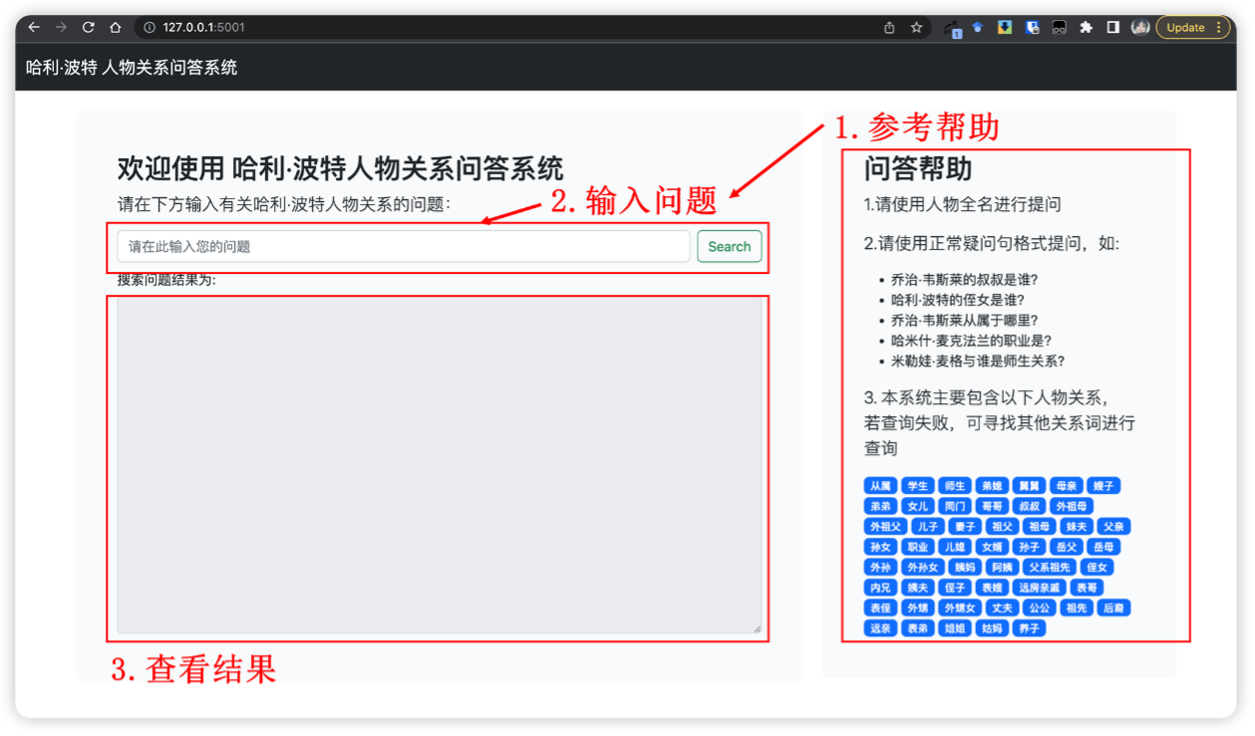Click the share page icon
The width and height of the screenshot is (1255, 736).
coord(889,28)
